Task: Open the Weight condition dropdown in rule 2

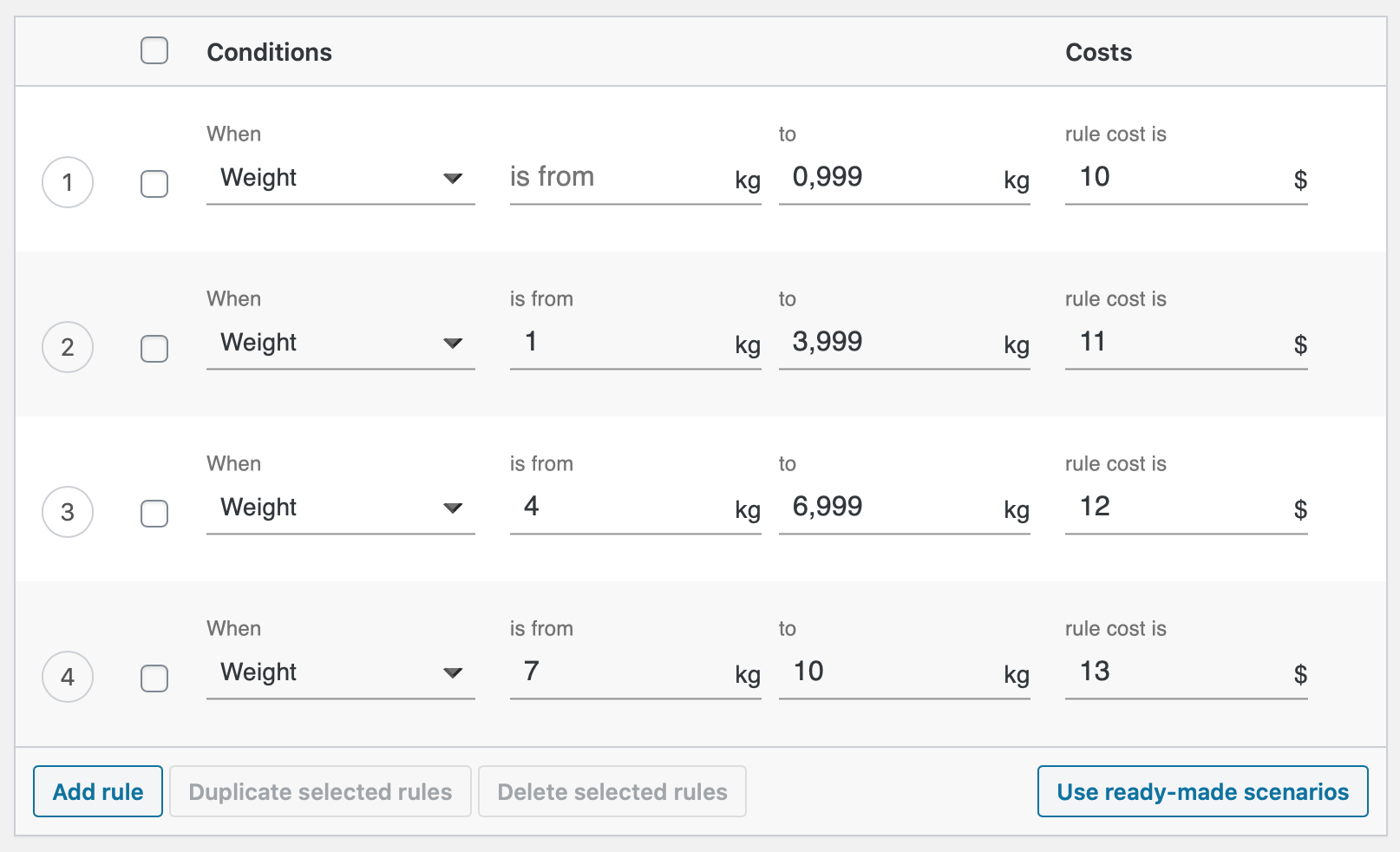Action: (340, 343)
